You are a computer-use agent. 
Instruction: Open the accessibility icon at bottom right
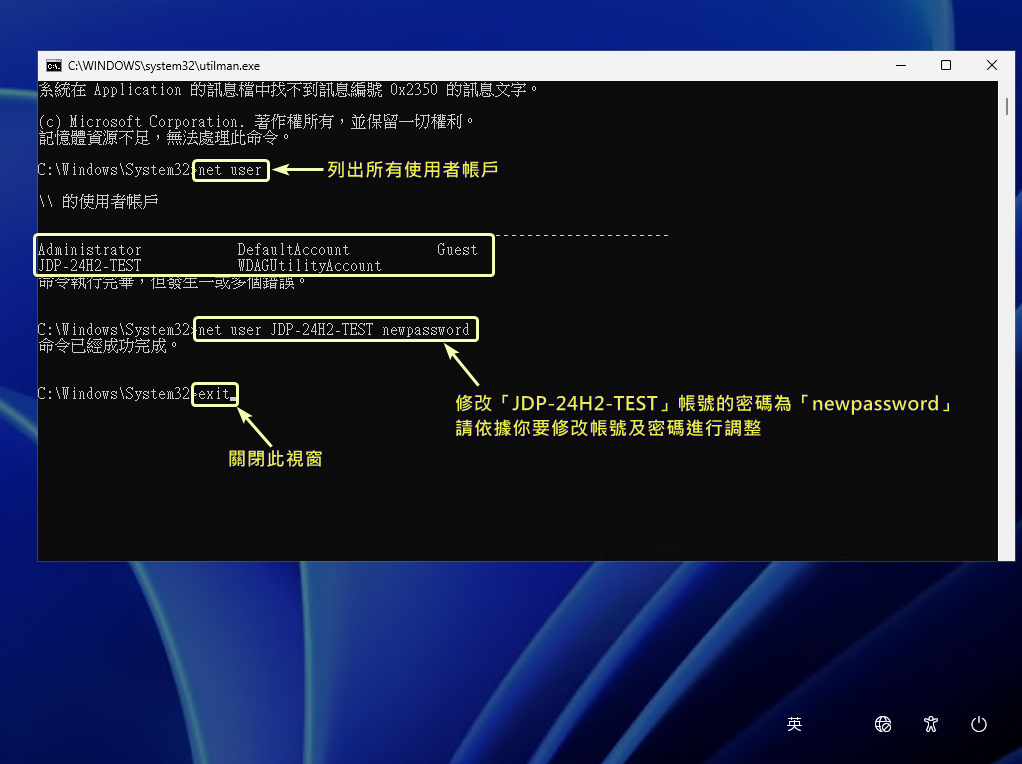point(931,724)
